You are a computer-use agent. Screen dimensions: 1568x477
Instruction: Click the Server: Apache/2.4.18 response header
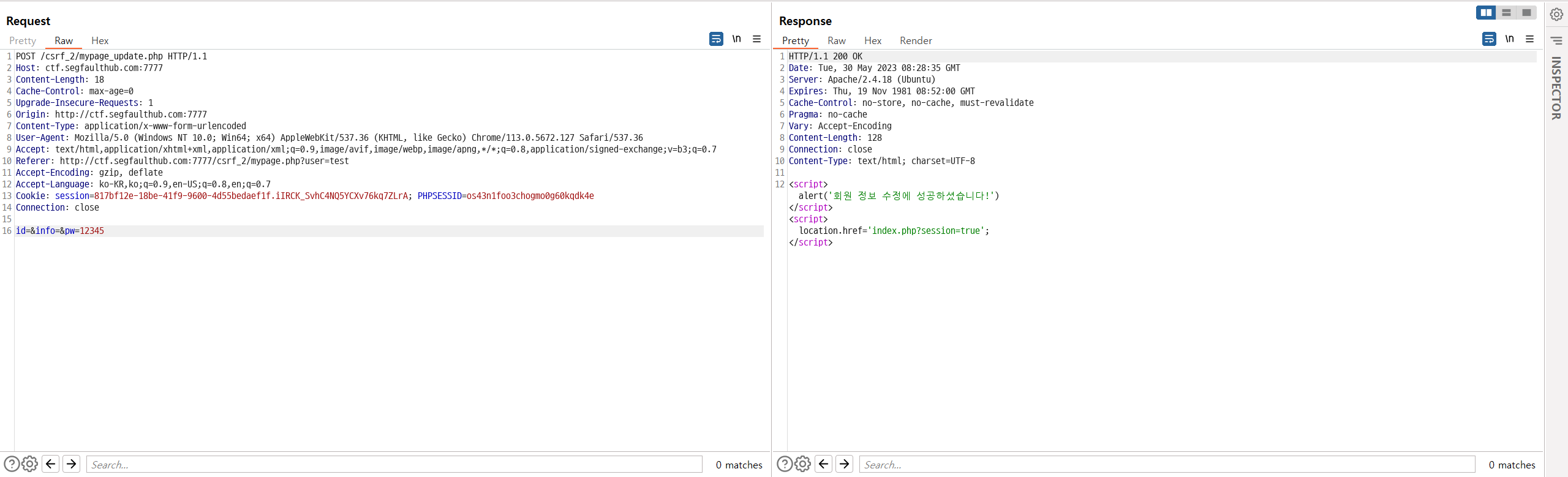coord(862,80)
